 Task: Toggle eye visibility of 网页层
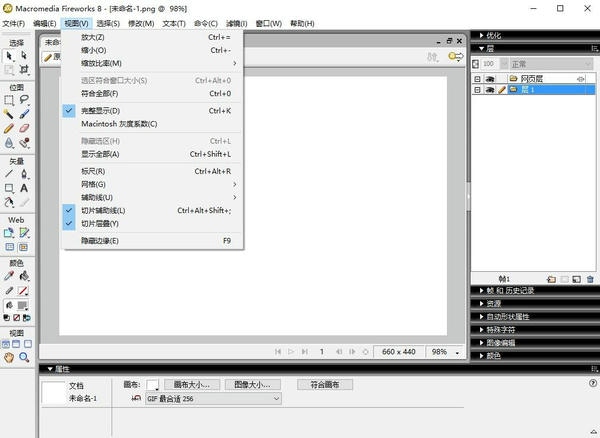tap(490, 79)
